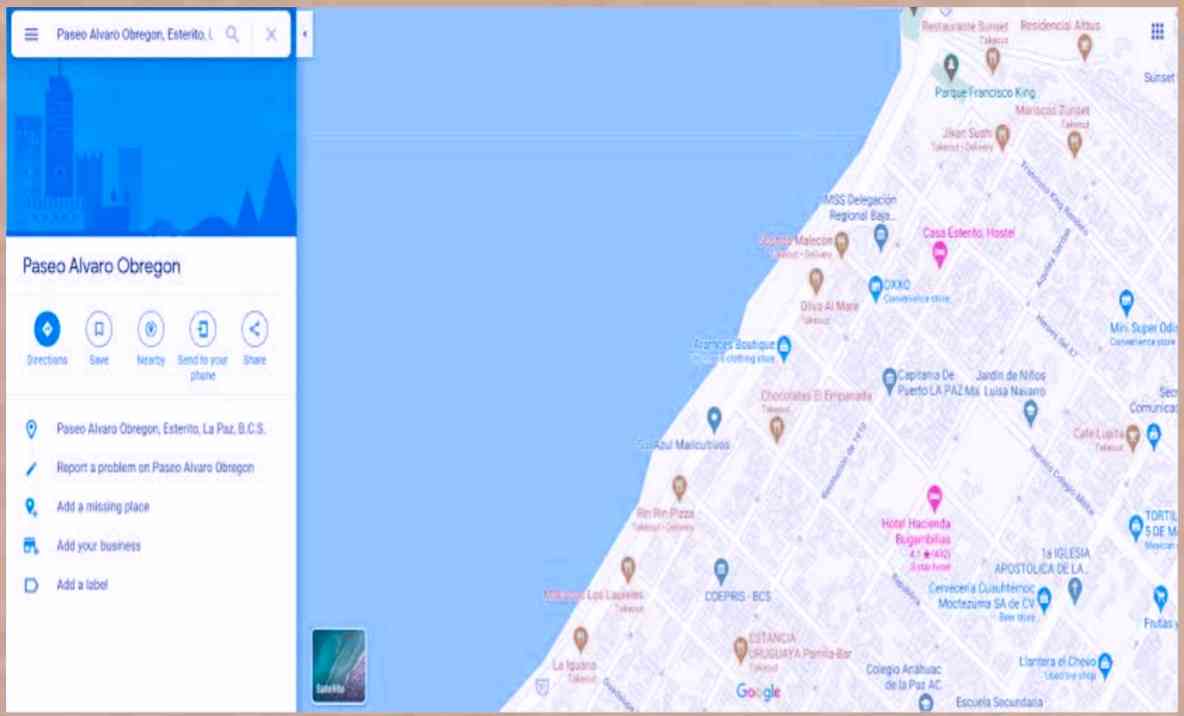Clear the search with the X icon

pyautogui.click(x=271, y=34)
